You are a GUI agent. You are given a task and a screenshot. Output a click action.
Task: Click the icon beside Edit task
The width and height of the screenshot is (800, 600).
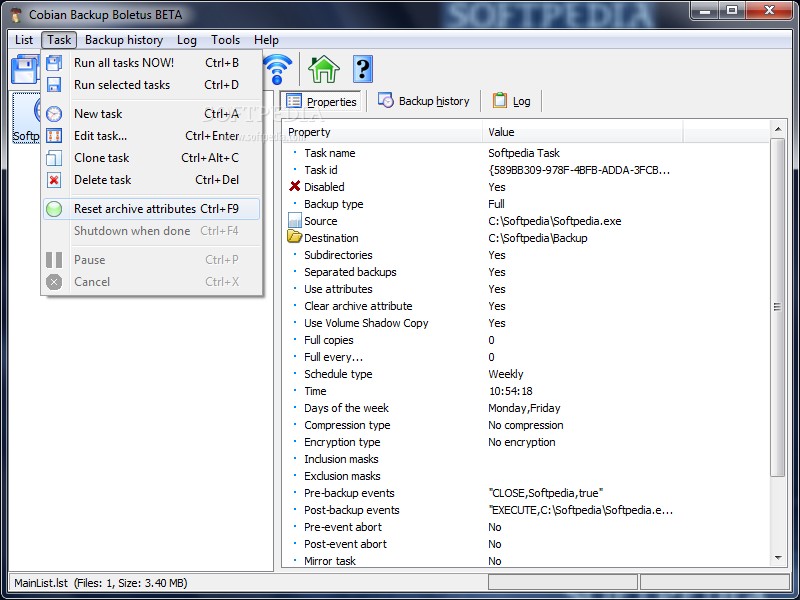[54, 136]
